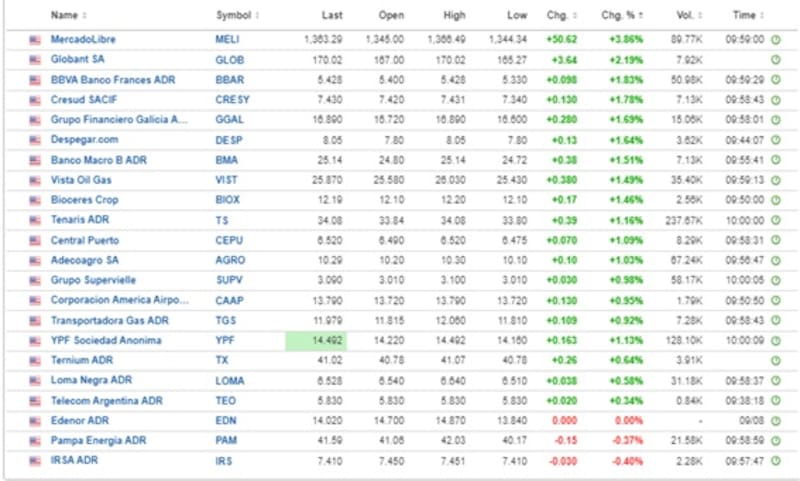The width and height of the screenshot is (800, 481).
Task: Sort by the Time column header
Action: [745, 15]
